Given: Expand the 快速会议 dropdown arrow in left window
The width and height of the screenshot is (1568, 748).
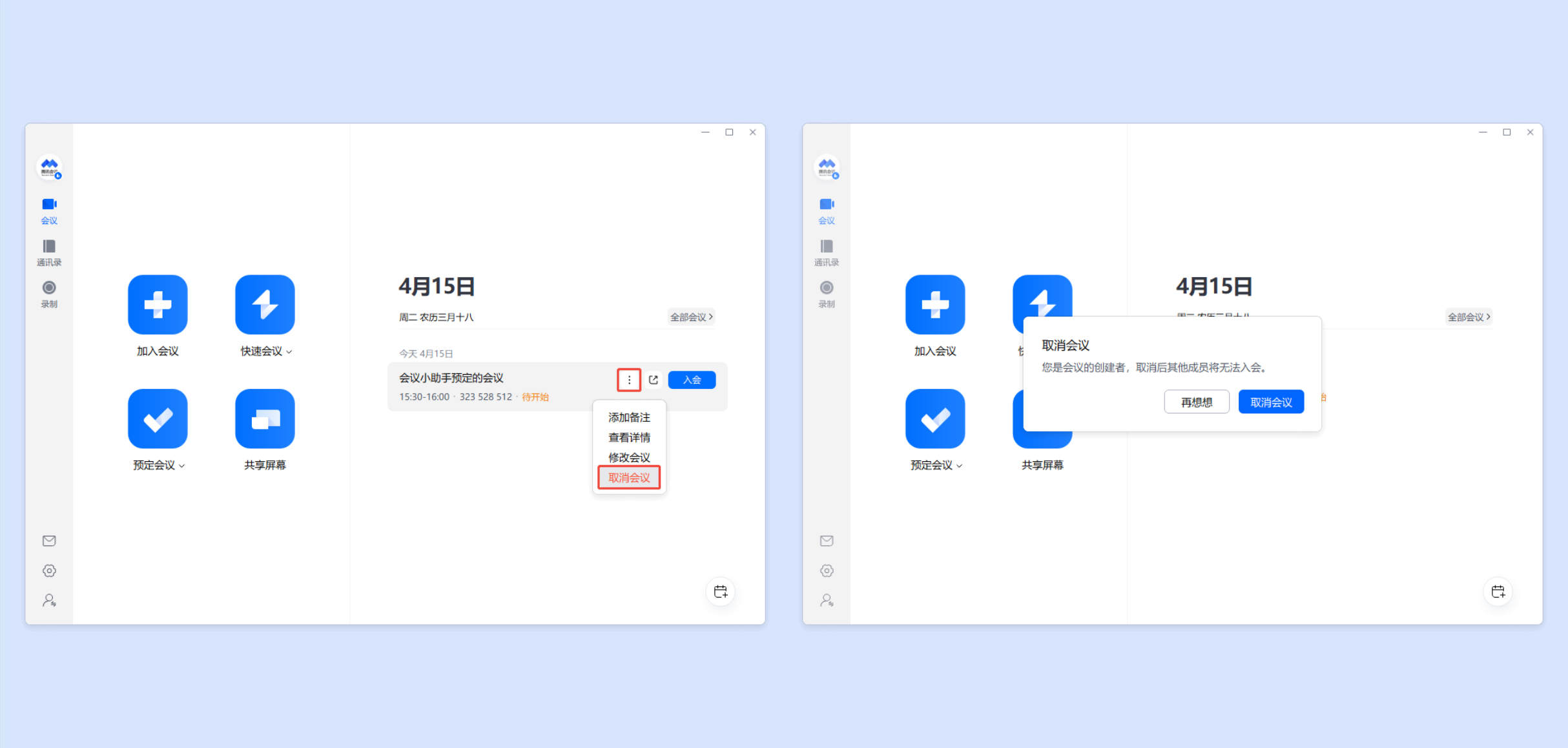Looking at the screenshot, I should pyautogui.click(x=289, y=352).
